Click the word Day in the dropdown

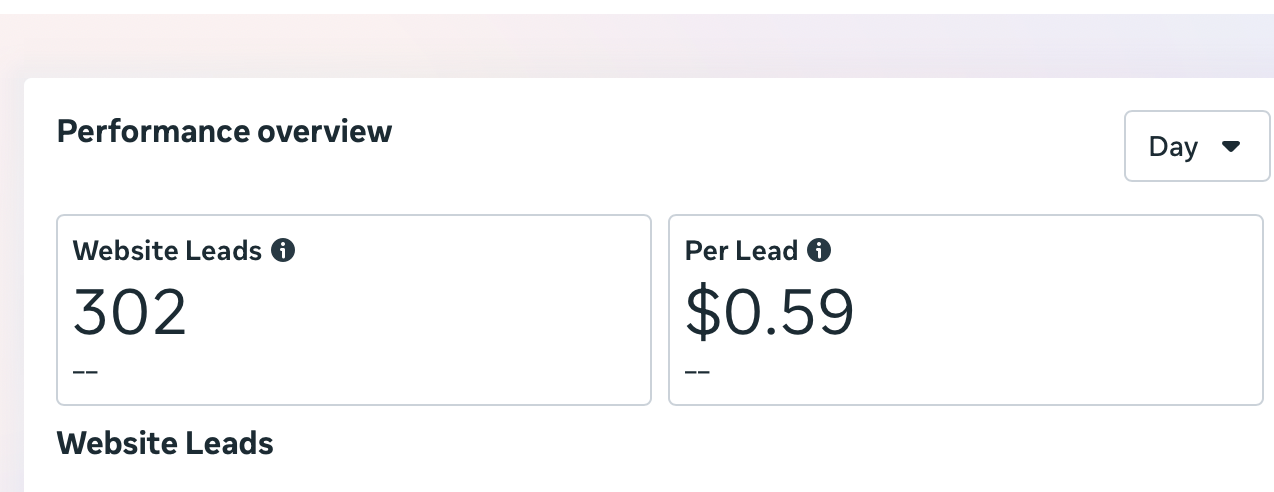(1173, 147)
